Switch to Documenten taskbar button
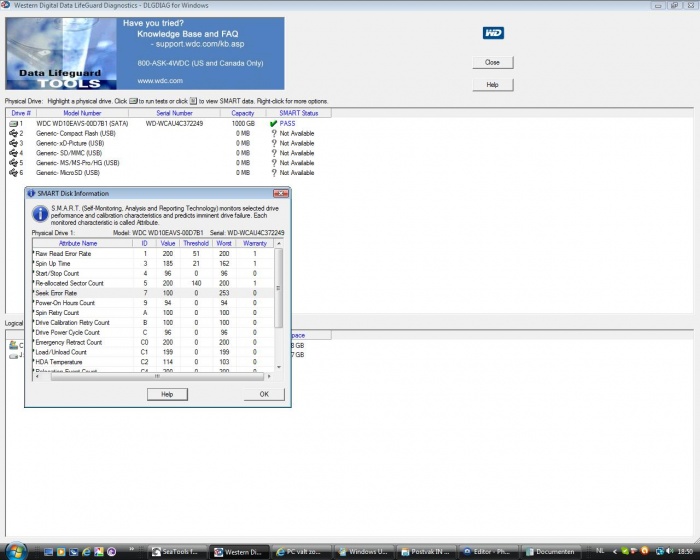This screenshot has height=560, width=700. click(550, 552)
